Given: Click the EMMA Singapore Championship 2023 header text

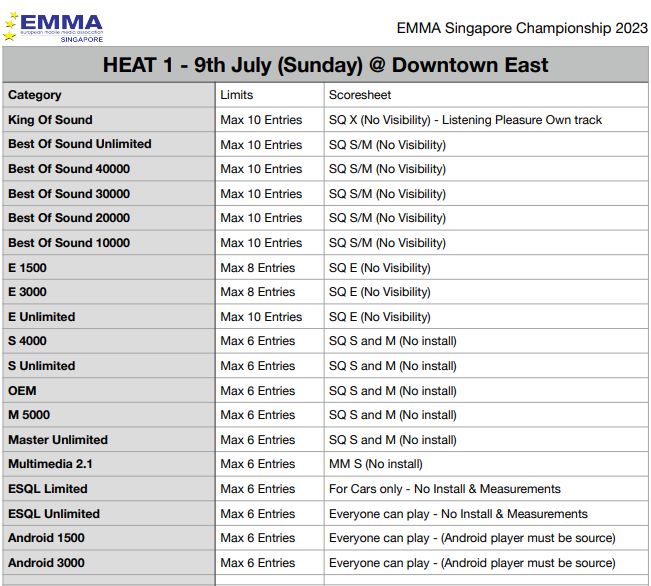Looking at the screenshot, I should pos(518,28).
